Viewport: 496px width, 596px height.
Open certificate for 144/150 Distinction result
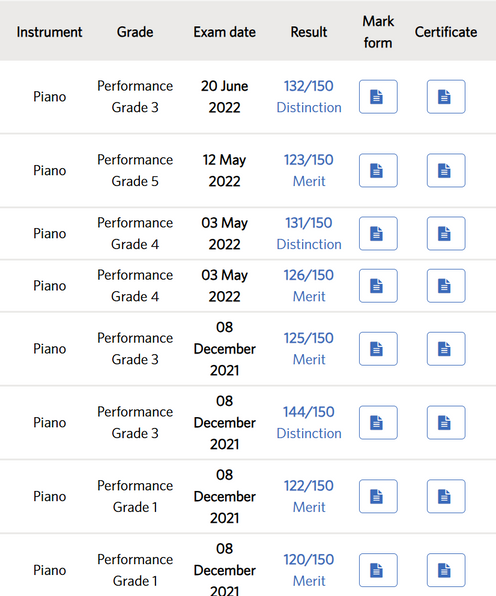click(446, 422)
